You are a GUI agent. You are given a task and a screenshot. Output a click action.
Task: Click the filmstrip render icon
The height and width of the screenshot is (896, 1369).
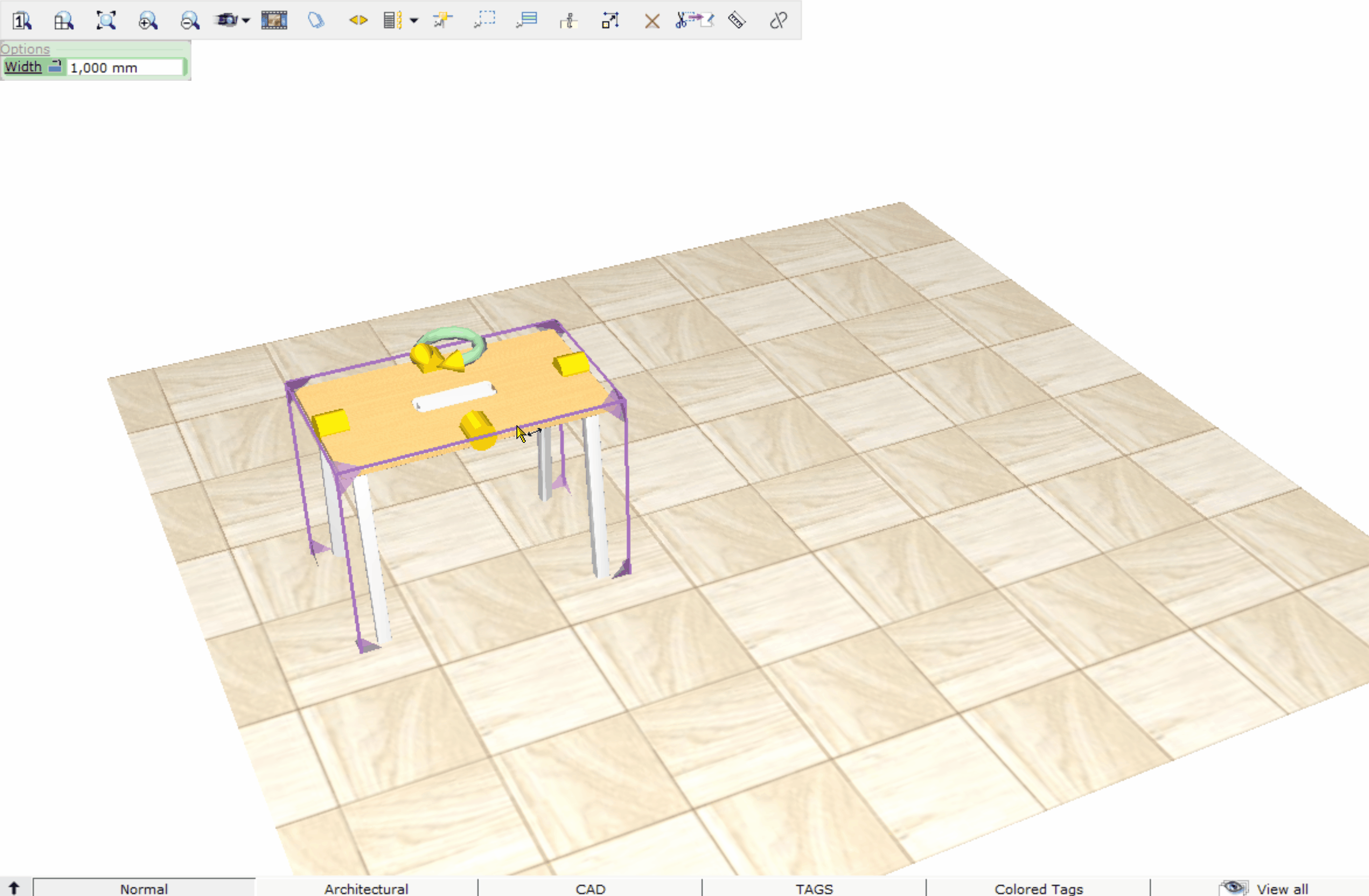point(275,21)
